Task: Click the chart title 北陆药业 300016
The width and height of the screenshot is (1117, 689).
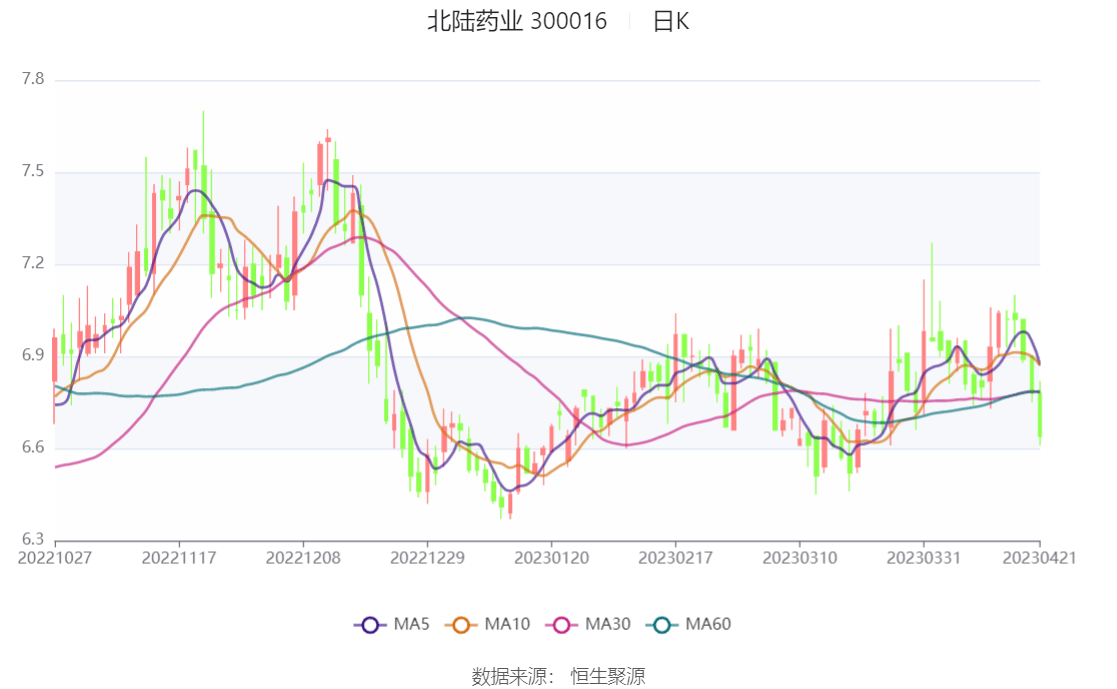Action: (x=517, y=21)
